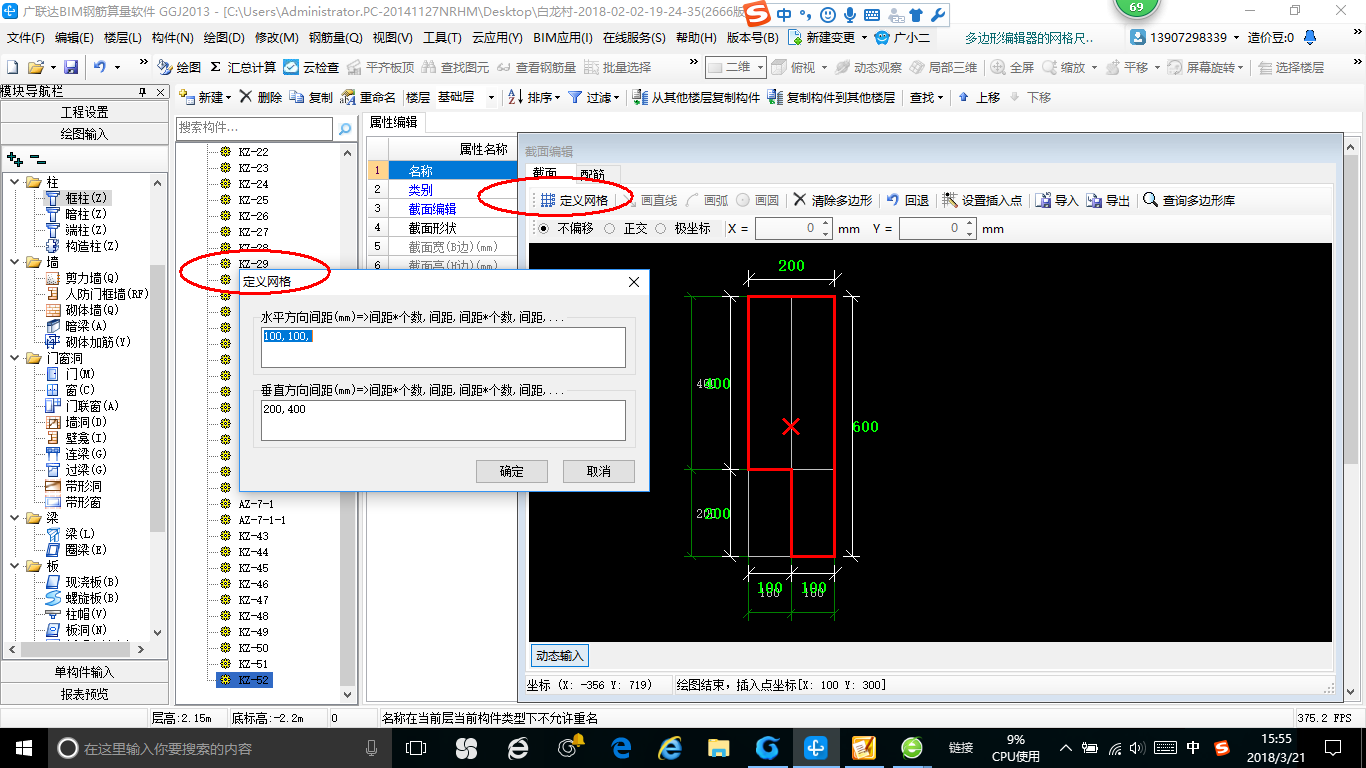Image resolution: width=1366 pixels, height=768 pixels.
Task: Click 上移 move up arrow
Action: click(x=979, y=97)
